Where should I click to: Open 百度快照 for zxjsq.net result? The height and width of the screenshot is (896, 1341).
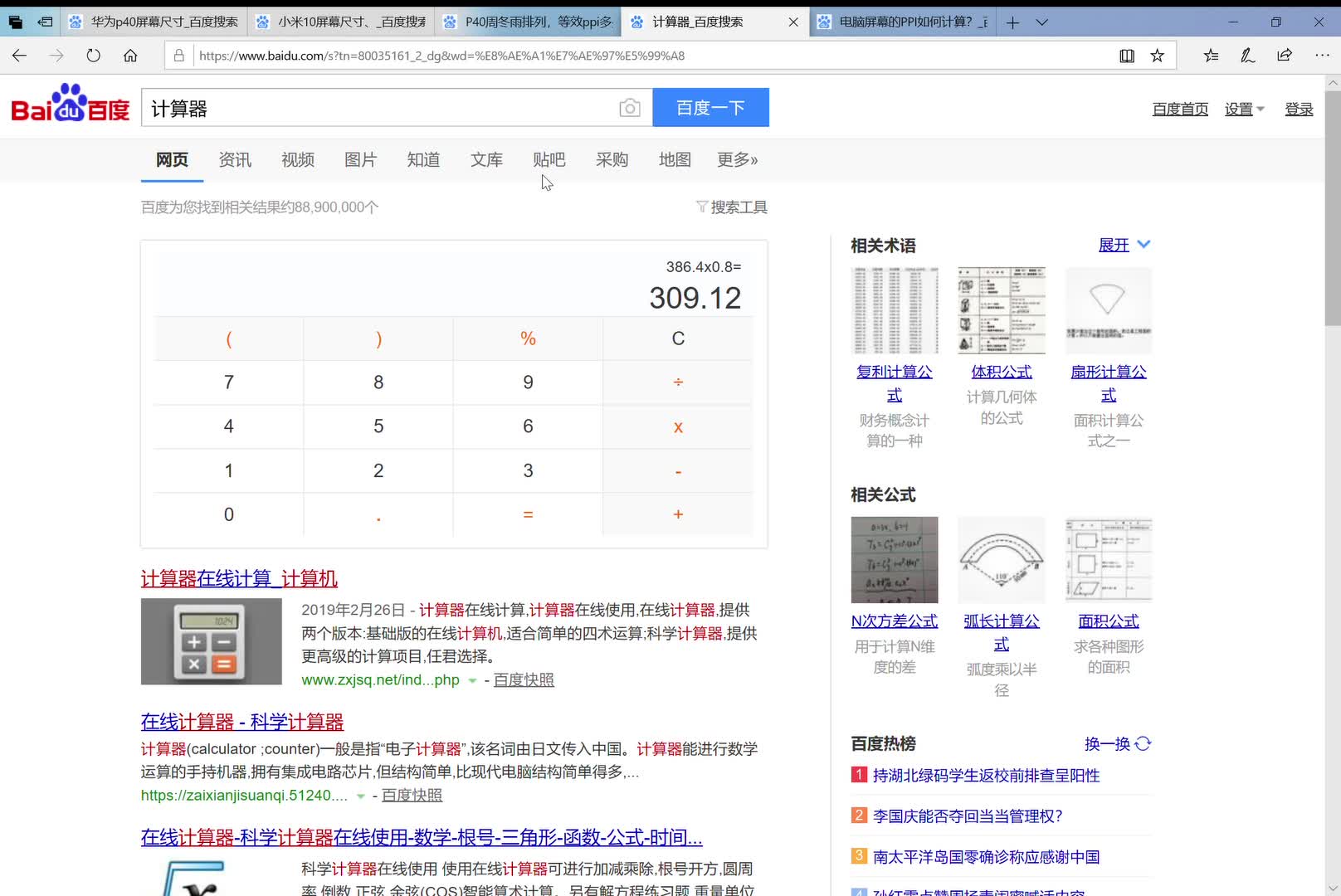point(524,679)
